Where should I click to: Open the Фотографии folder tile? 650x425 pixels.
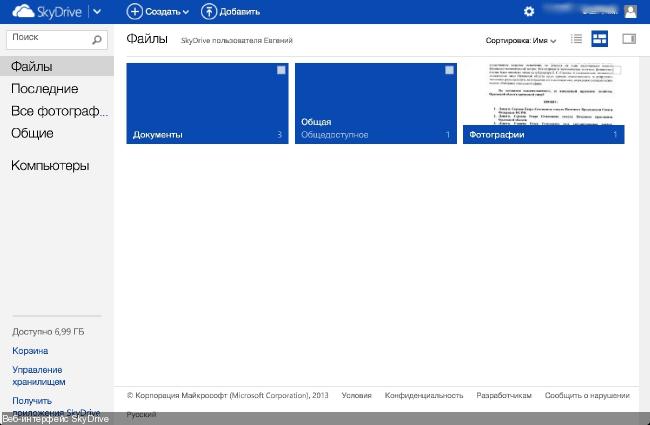pyautogui.click(x=543, y=104)
